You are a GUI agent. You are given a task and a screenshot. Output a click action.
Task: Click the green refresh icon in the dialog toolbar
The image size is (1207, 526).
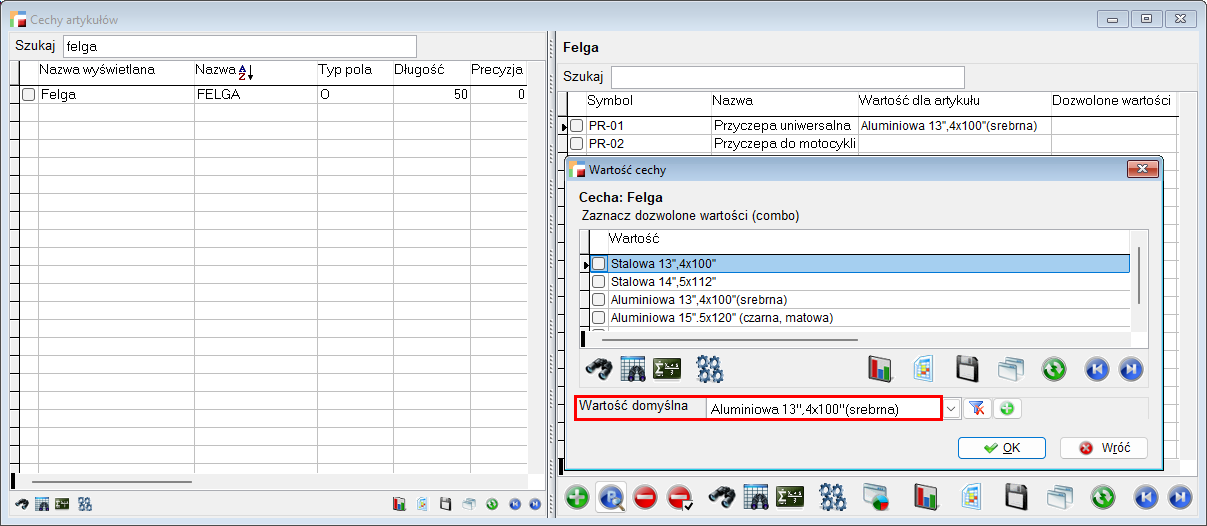(1054, 369)
